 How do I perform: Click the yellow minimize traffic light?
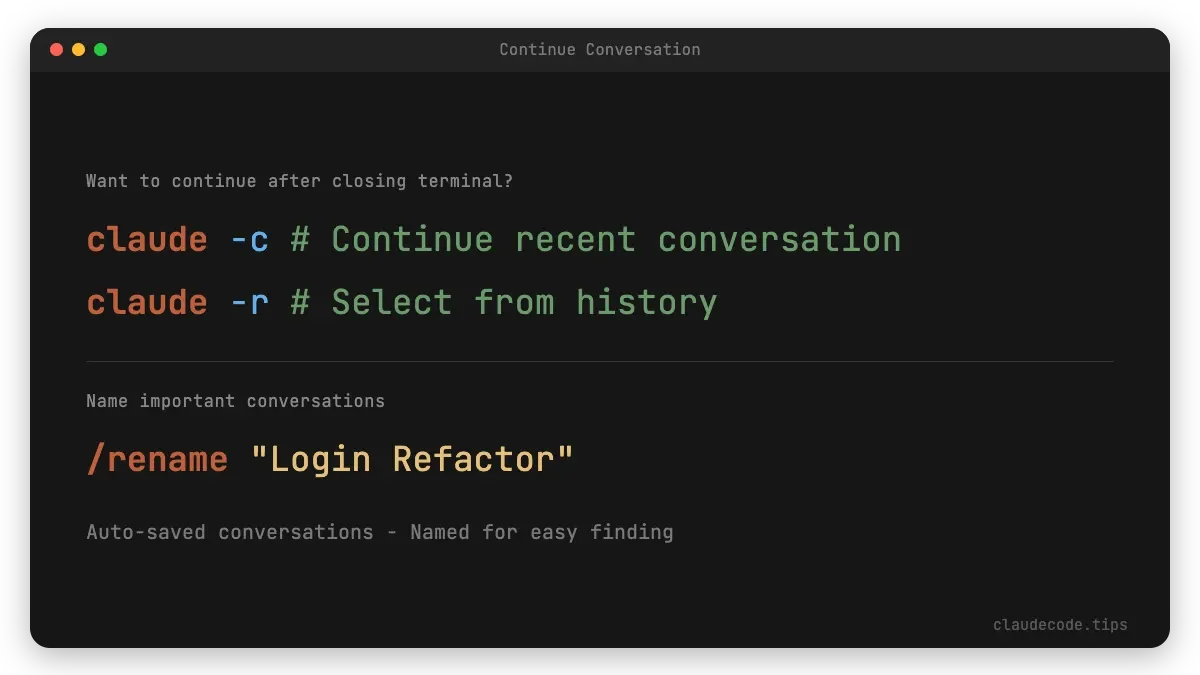(78, 48)
